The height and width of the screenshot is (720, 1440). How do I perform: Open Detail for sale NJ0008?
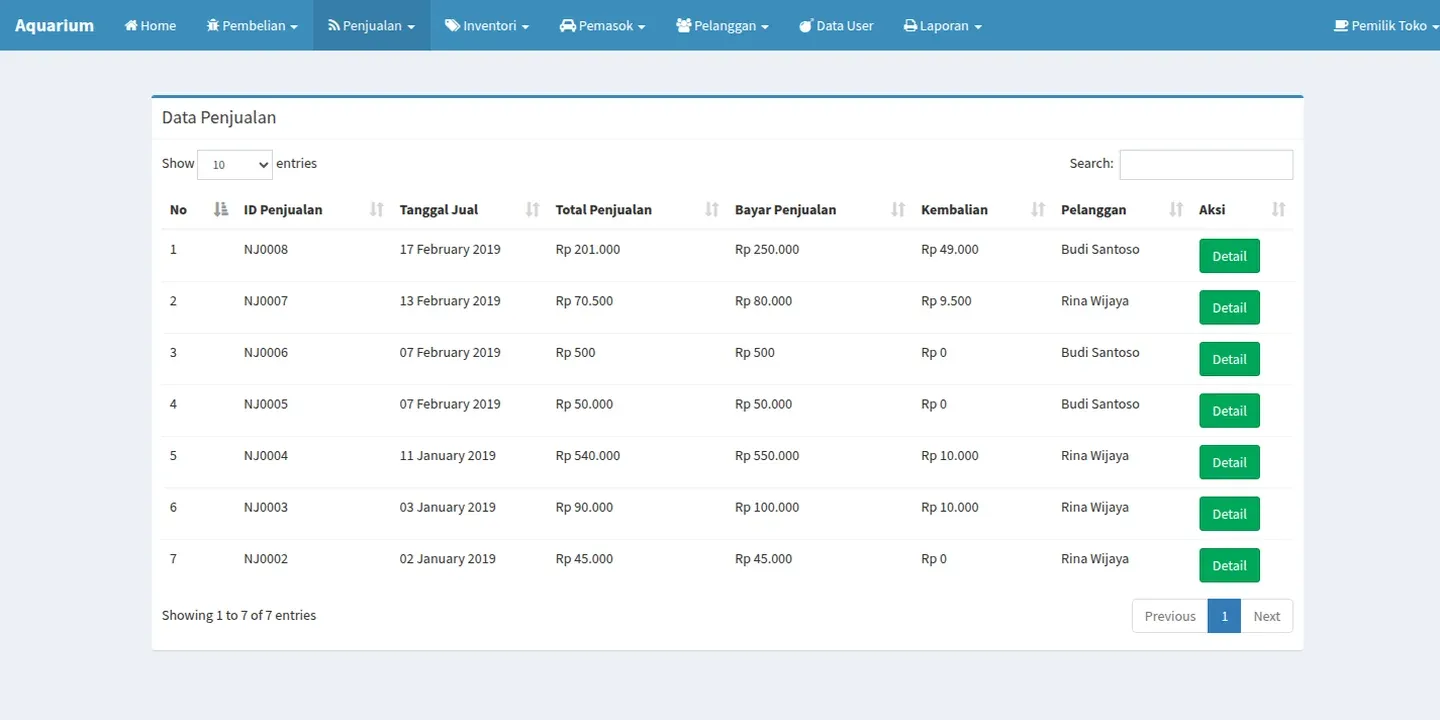pos(1229,256)
